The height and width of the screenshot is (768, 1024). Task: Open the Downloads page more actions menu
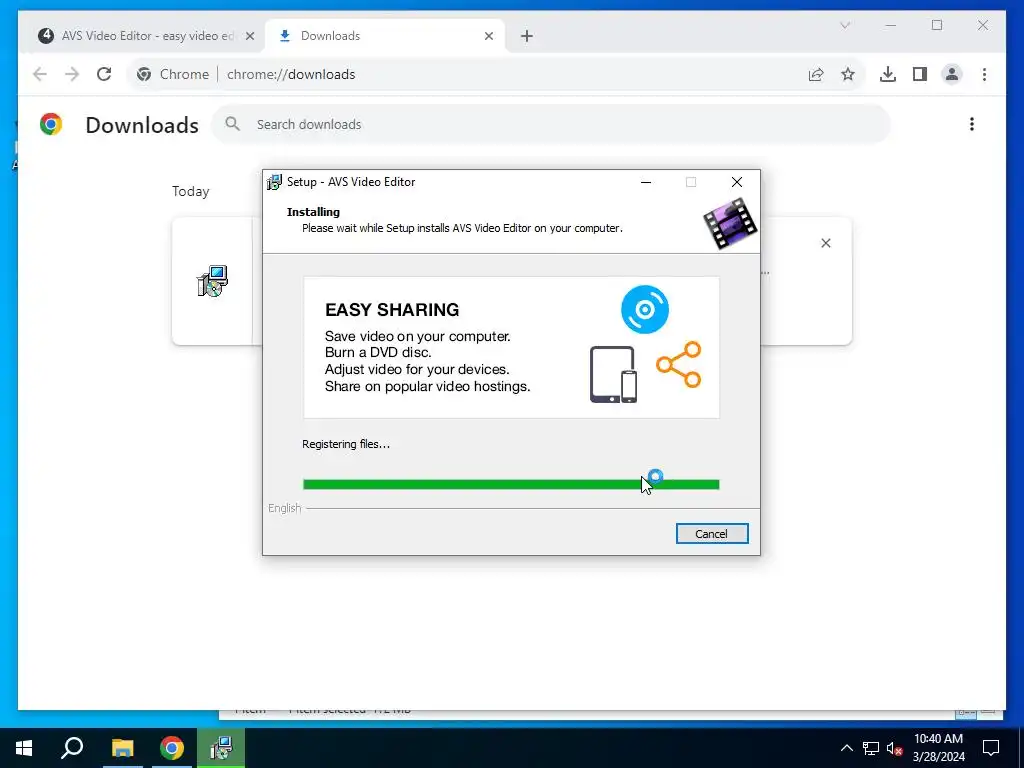pyautogui.click(x=972, y=124)
